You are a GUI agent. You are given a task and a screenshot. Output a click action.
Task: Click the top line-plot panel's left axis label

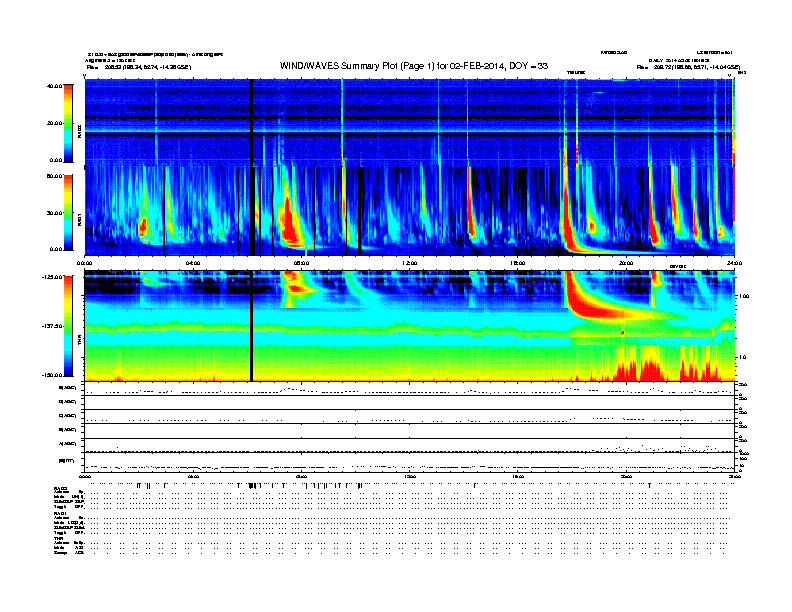point(68,388)
